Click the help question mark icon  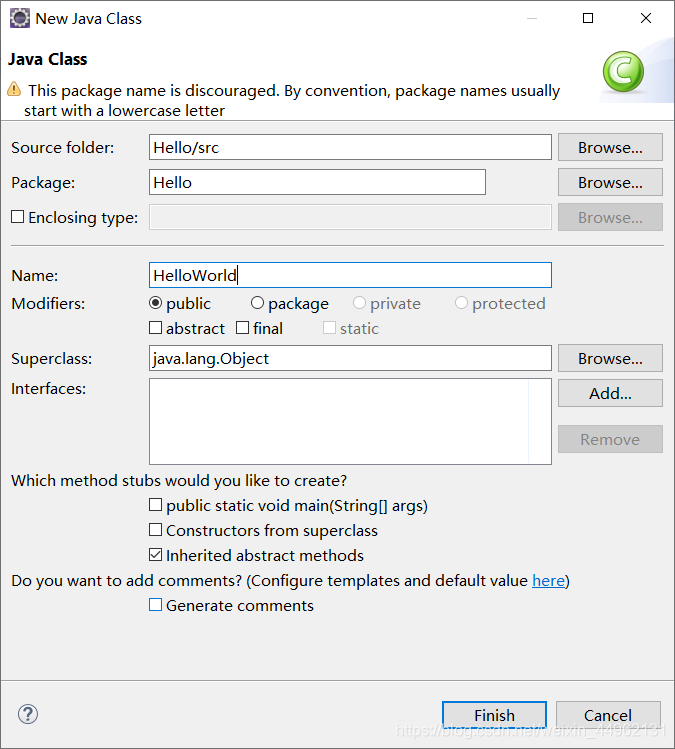click(28, 714)
